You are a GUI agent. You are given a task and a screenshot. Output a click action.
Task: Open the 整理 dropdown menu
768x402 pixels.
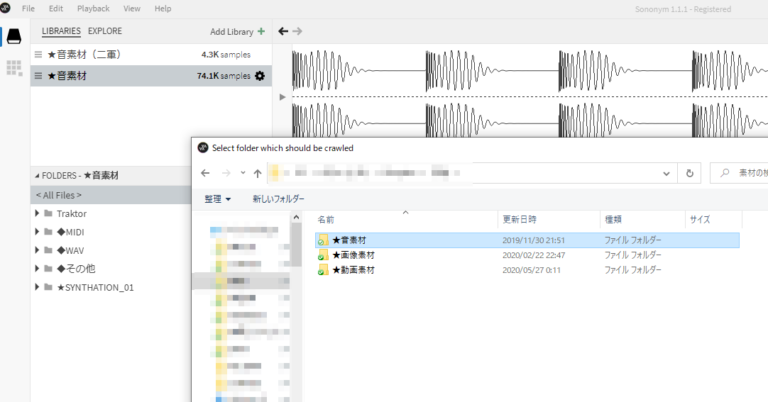[x=217, y=199]
